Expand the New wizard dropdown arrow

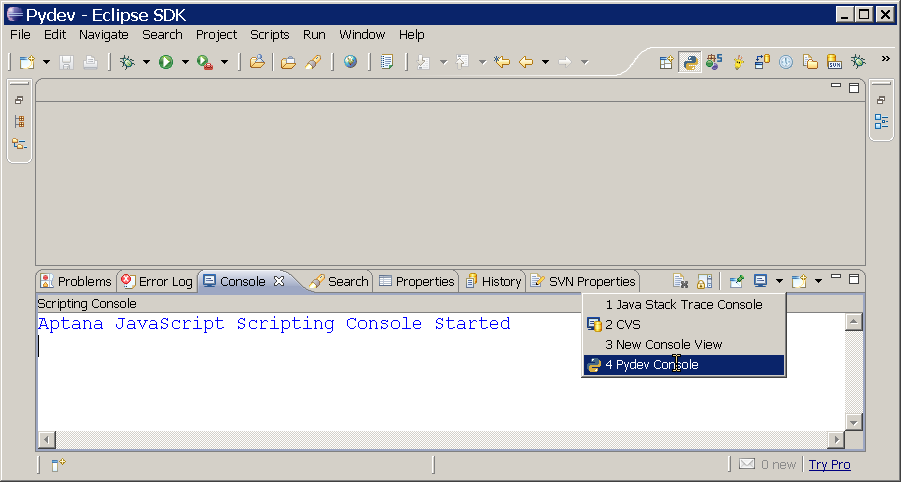pos(46,62)
